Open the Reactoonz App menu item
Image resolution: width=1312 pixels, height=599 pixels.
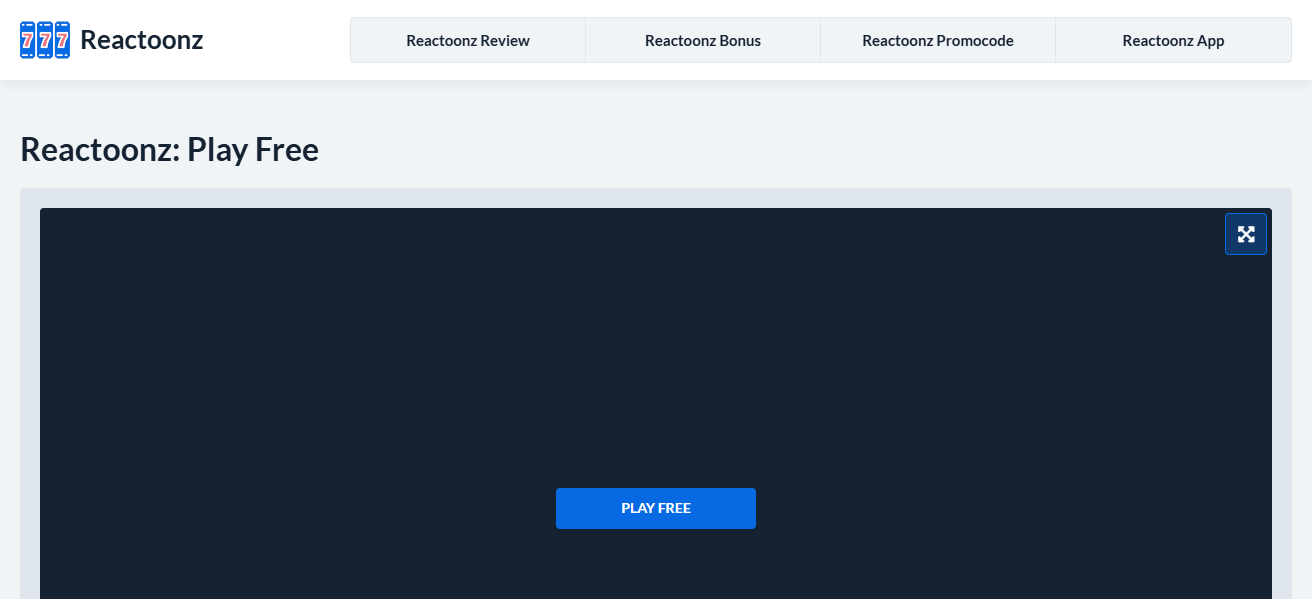[1173, 40]
